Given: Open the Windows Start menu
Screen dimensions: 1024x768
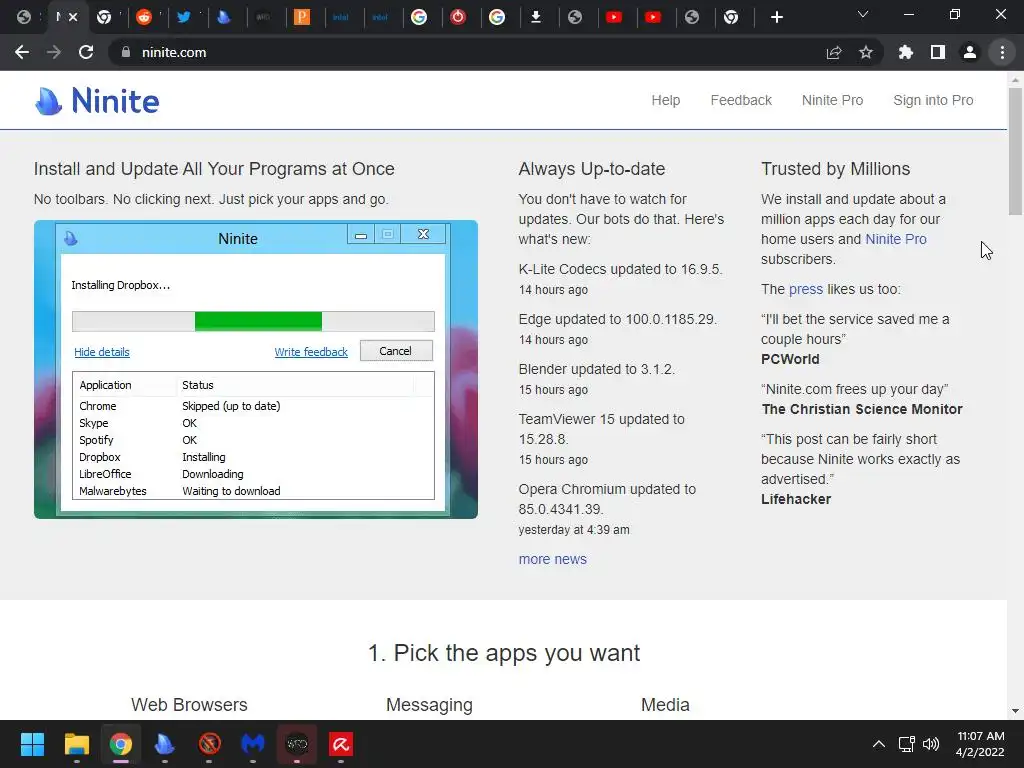Looking at the screenshot, I should tap(32, 744).
